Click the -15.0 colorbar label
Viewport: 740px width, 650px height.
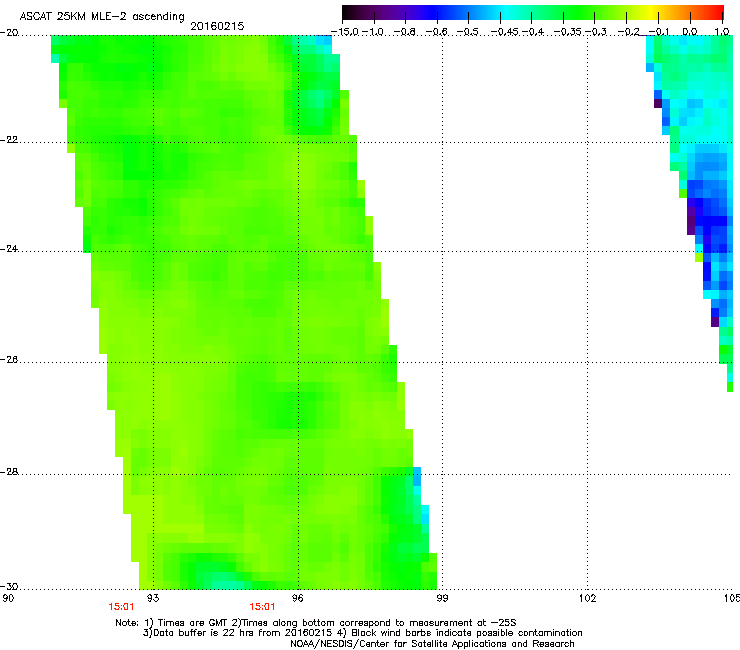point(345,32)
